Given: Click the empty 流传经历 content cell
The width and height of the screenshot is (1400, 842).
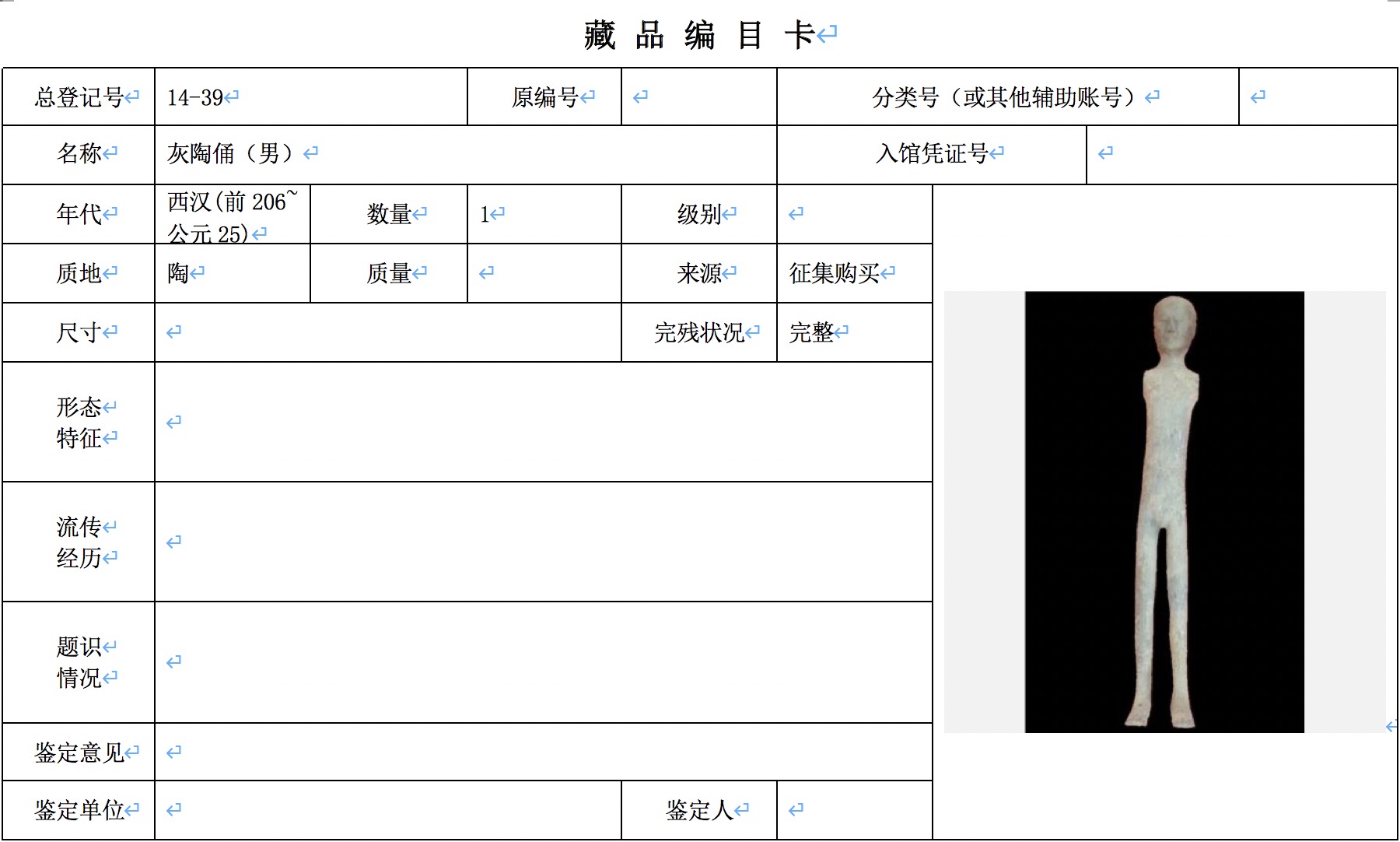Looking at the screenshot, I should pyautogui.click(x=544, y=542).
